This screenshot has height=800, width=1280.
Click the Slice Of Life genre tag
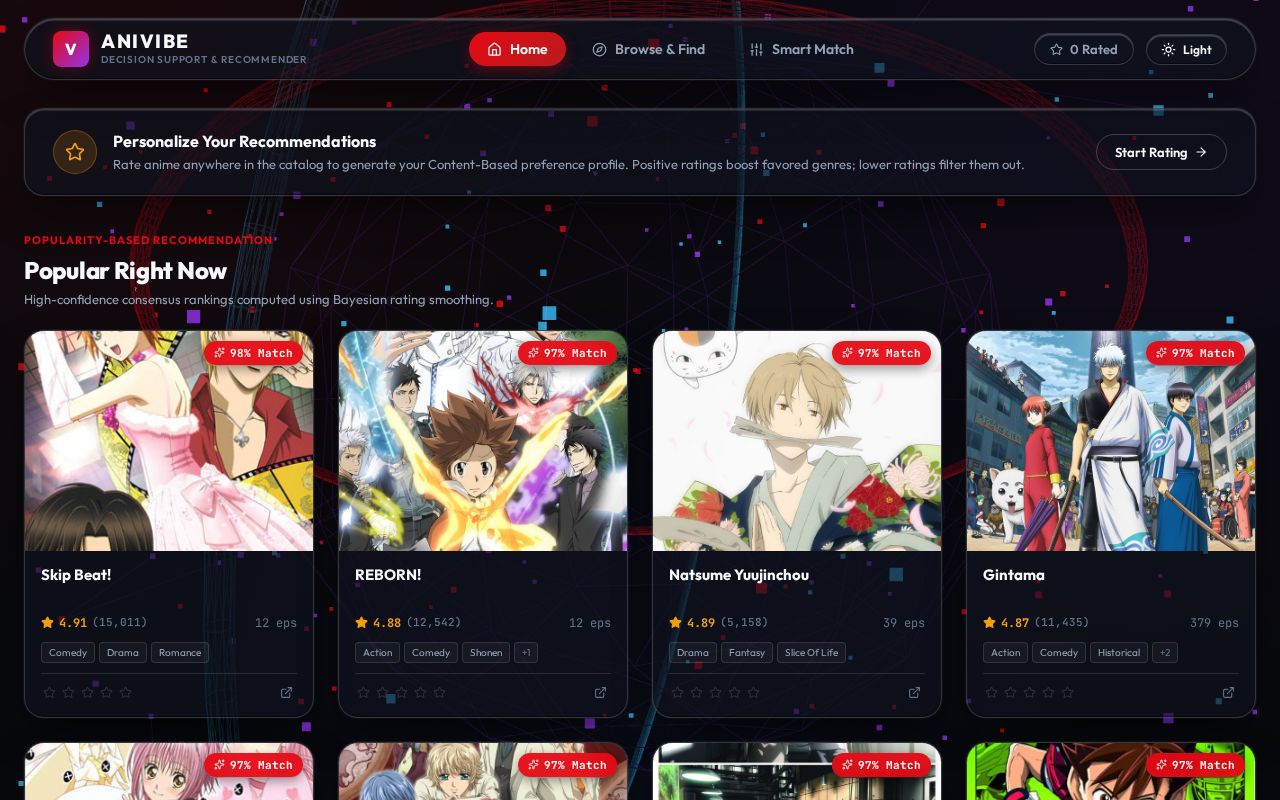pos(812,653)
